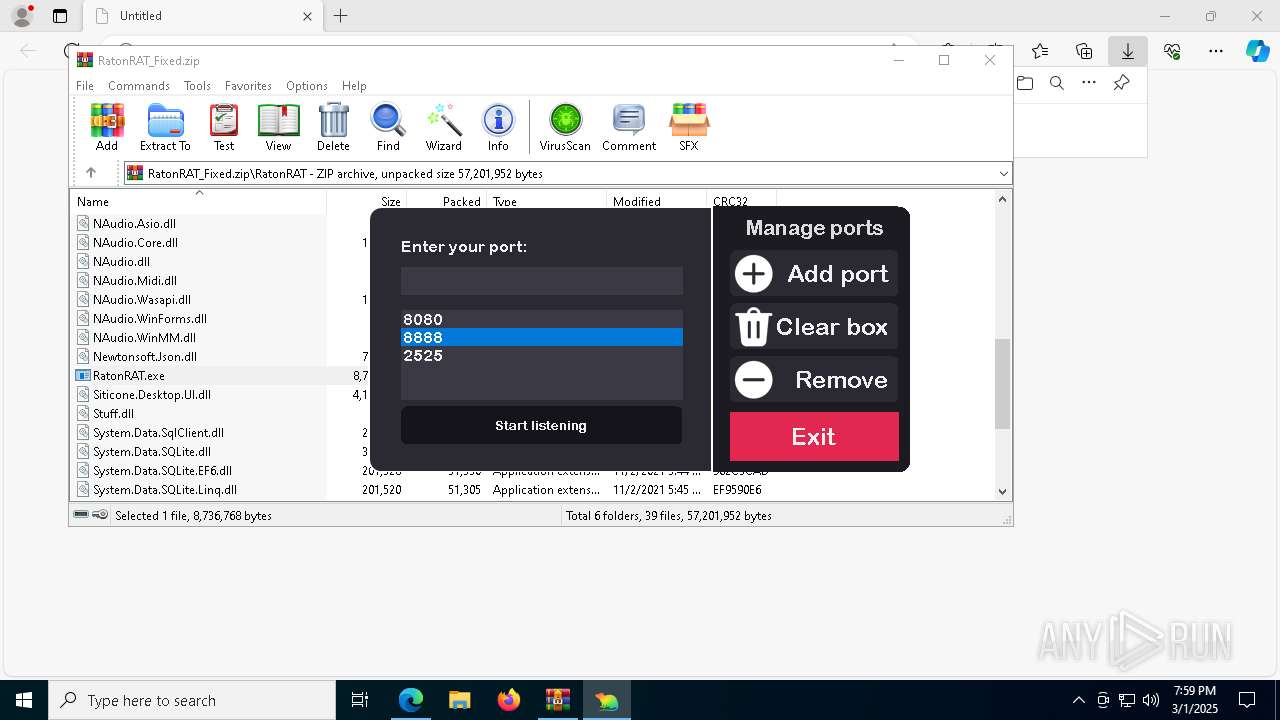
Task: Click the file list vertical scrollbar thumb
Action: (1003, 384)
